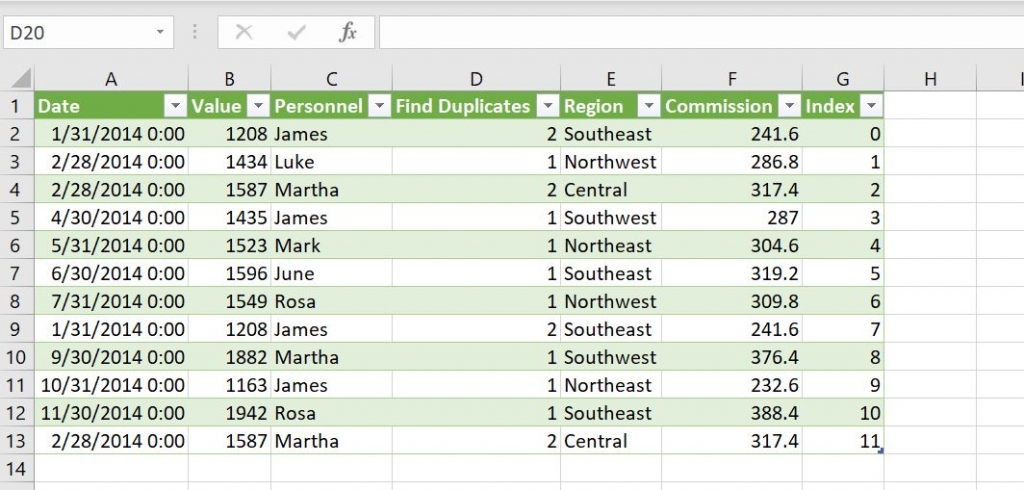
Task: Open the Commission filter dropdown
Action: point(789,106)
